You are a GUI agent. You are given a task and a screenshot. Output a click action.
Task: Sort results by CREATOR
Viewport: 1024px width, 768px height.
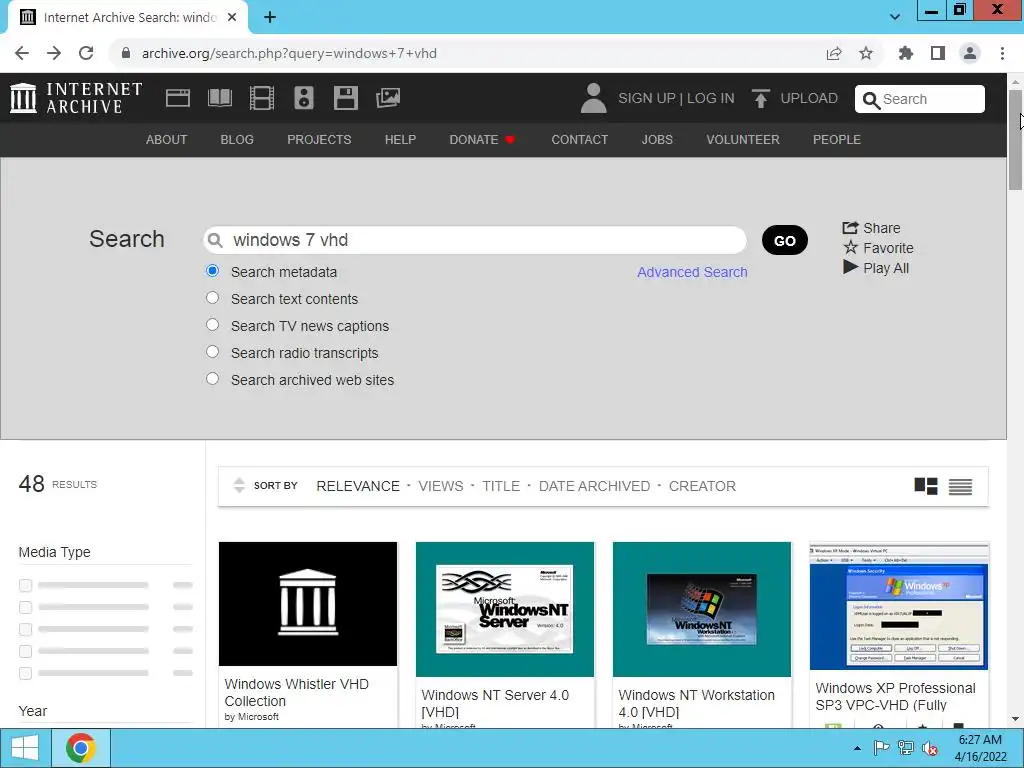[x=702, y=486]
